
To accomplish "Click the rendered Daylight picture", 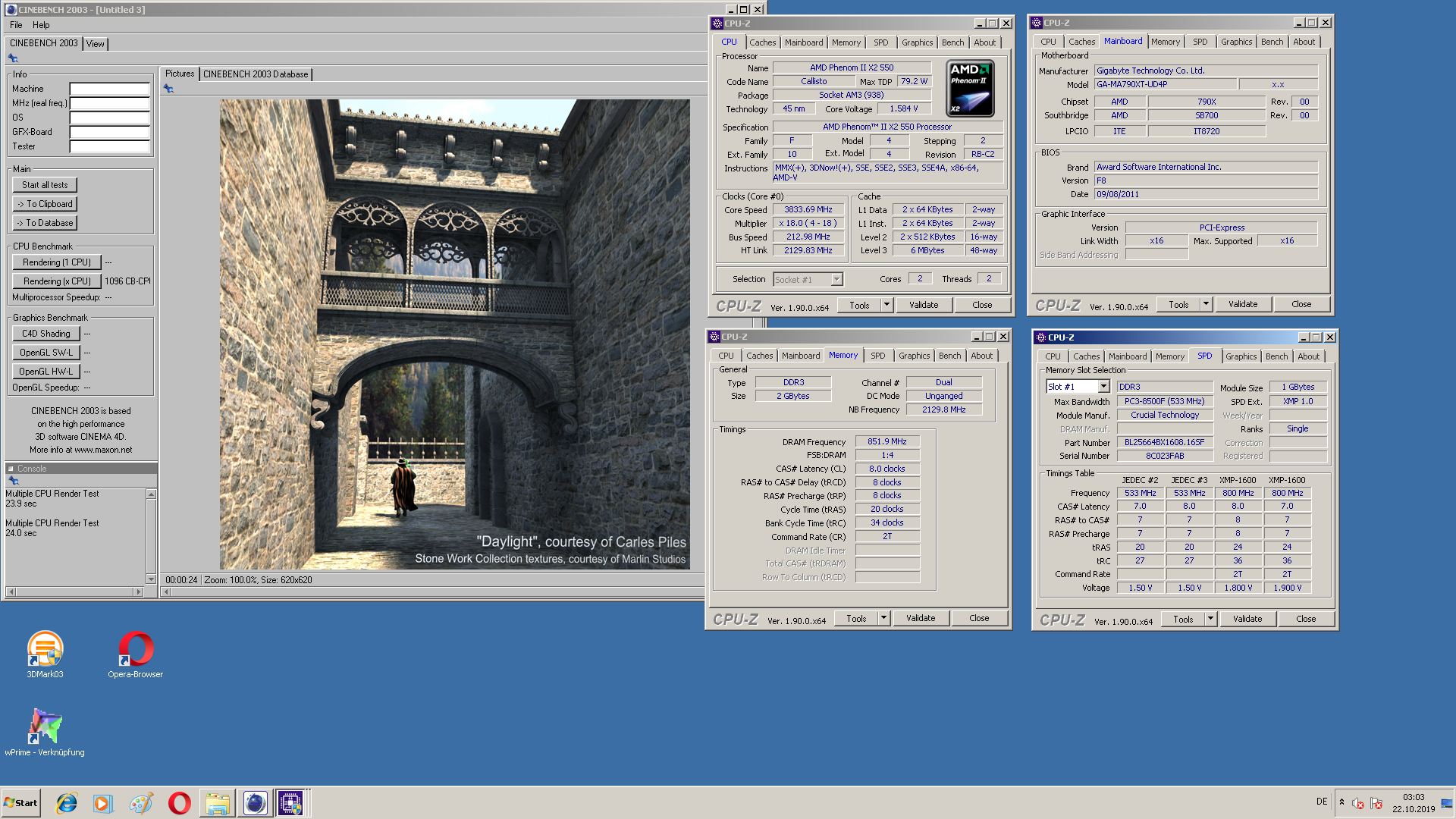I will click(455, 334).
